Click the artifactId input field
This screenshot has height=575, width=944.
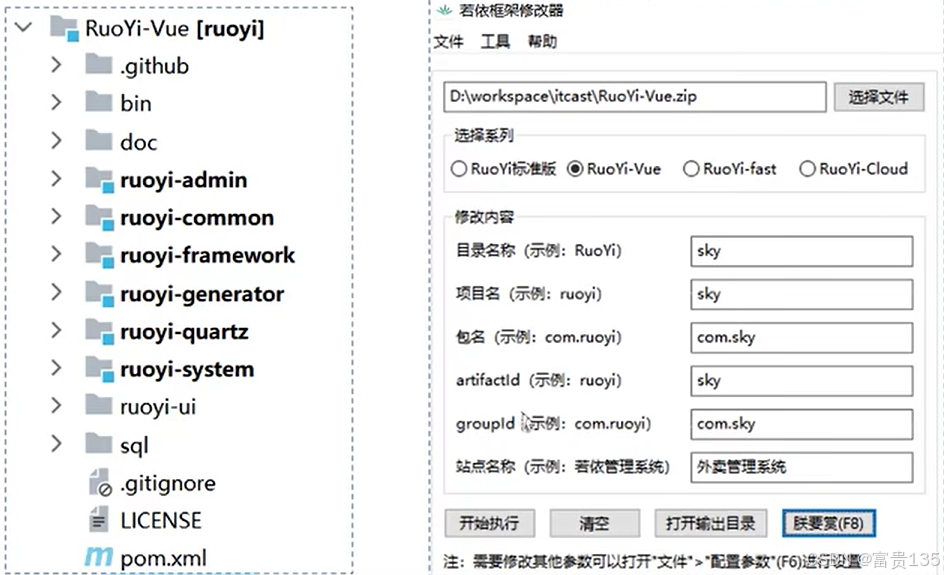[x=801, y=381]
